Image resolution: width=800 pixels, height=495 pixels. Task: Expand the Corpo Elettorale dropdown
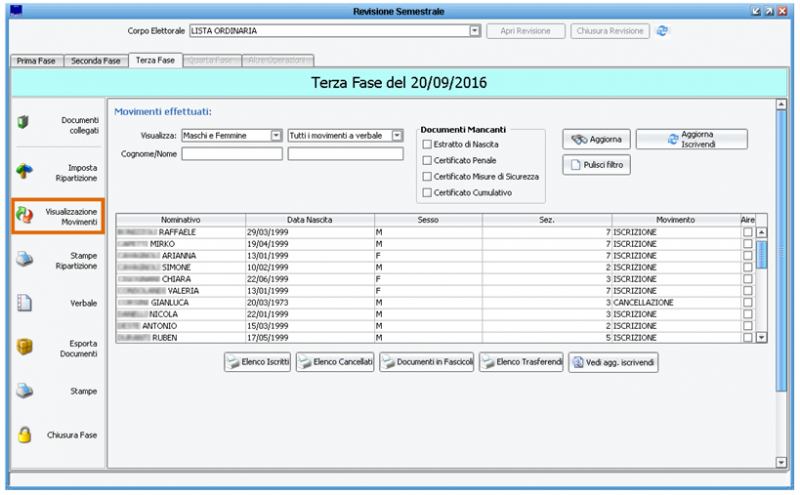click(476, 31)
